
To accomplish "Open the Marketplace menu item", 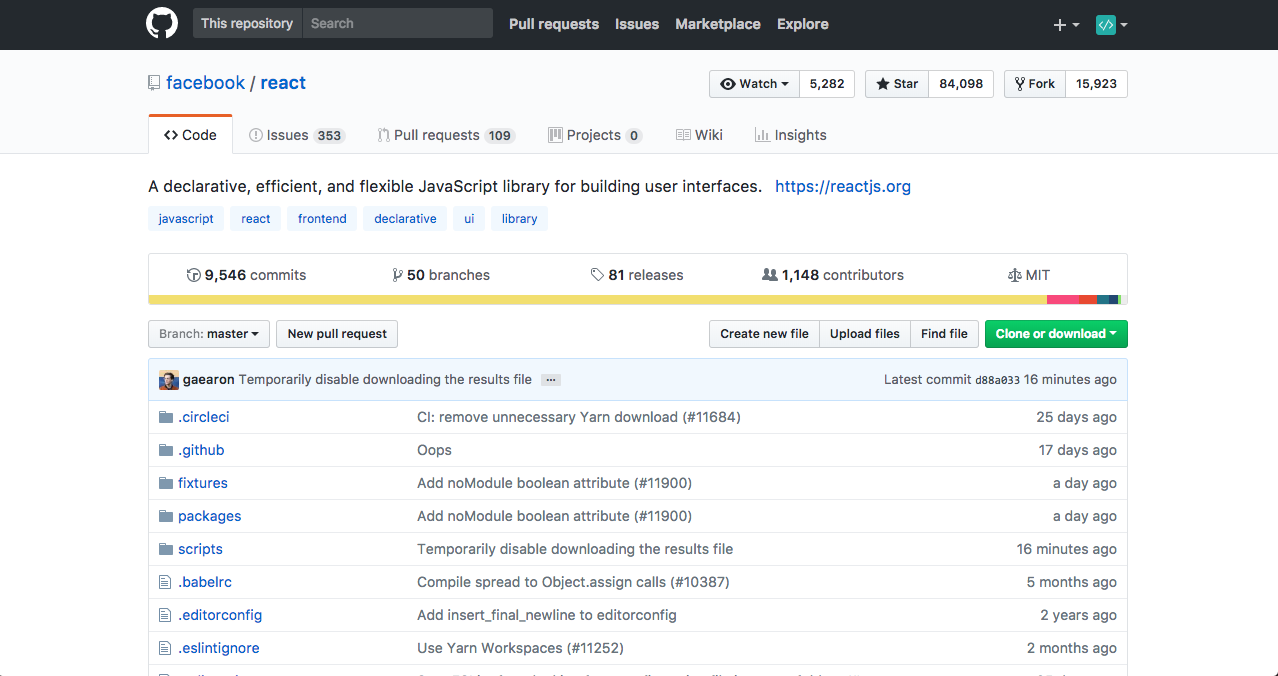I will [717, 23].
